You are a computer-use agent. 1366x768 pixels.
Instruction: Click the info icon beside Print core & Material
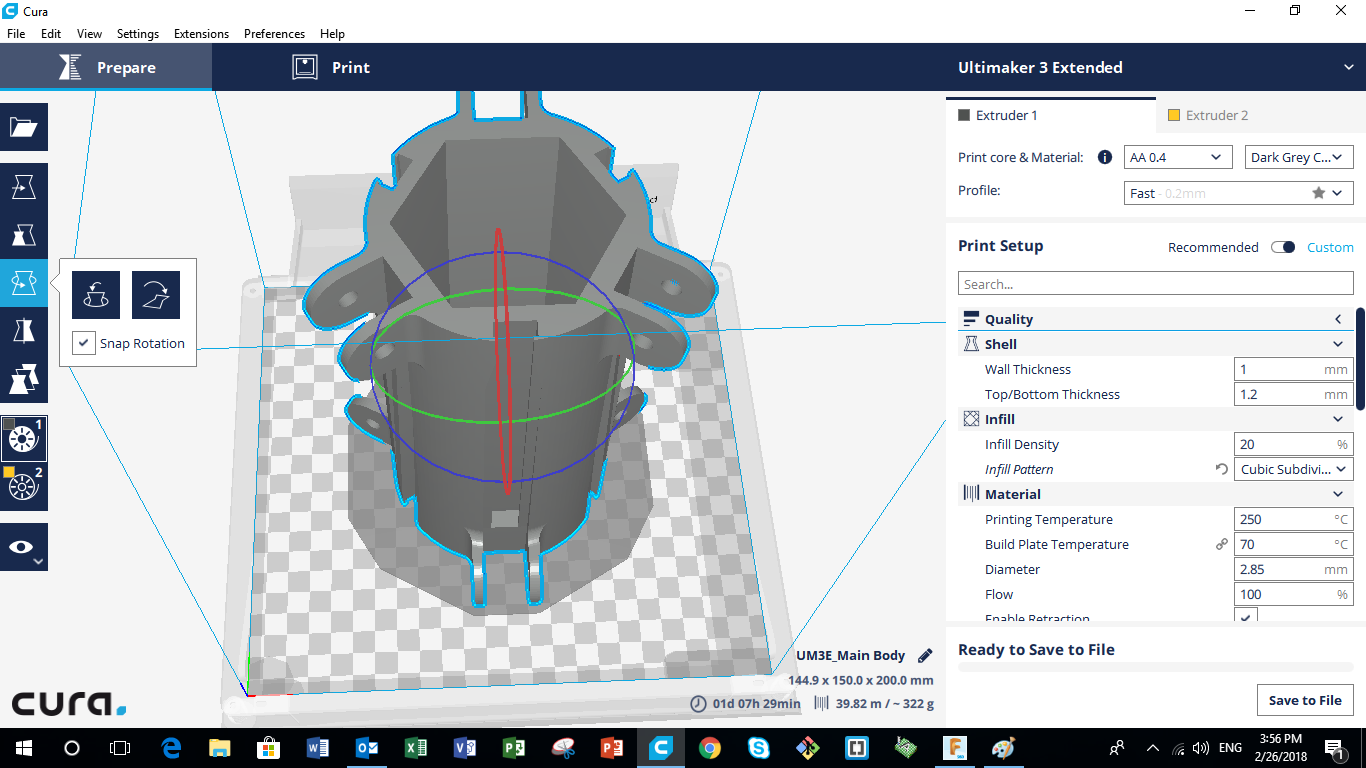pos(1105,157)
